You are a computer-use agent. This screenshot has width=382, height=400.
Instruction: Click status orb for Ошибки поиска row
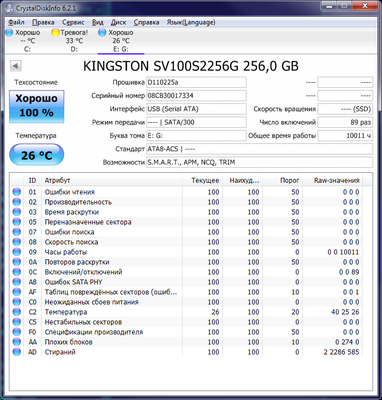(x=17, y=232)
